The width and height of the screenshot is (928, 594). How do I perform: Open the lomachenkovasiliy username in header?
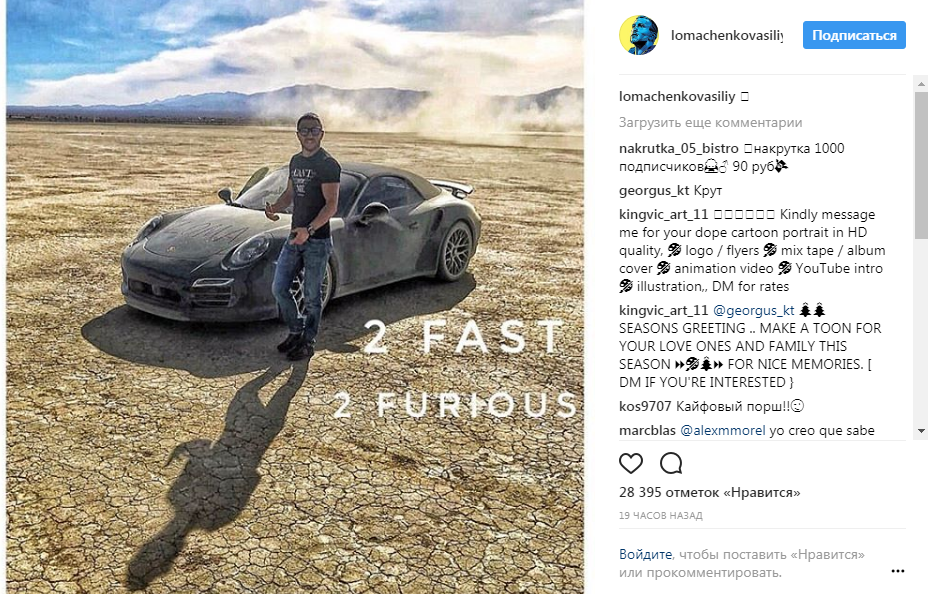[727, 35]
